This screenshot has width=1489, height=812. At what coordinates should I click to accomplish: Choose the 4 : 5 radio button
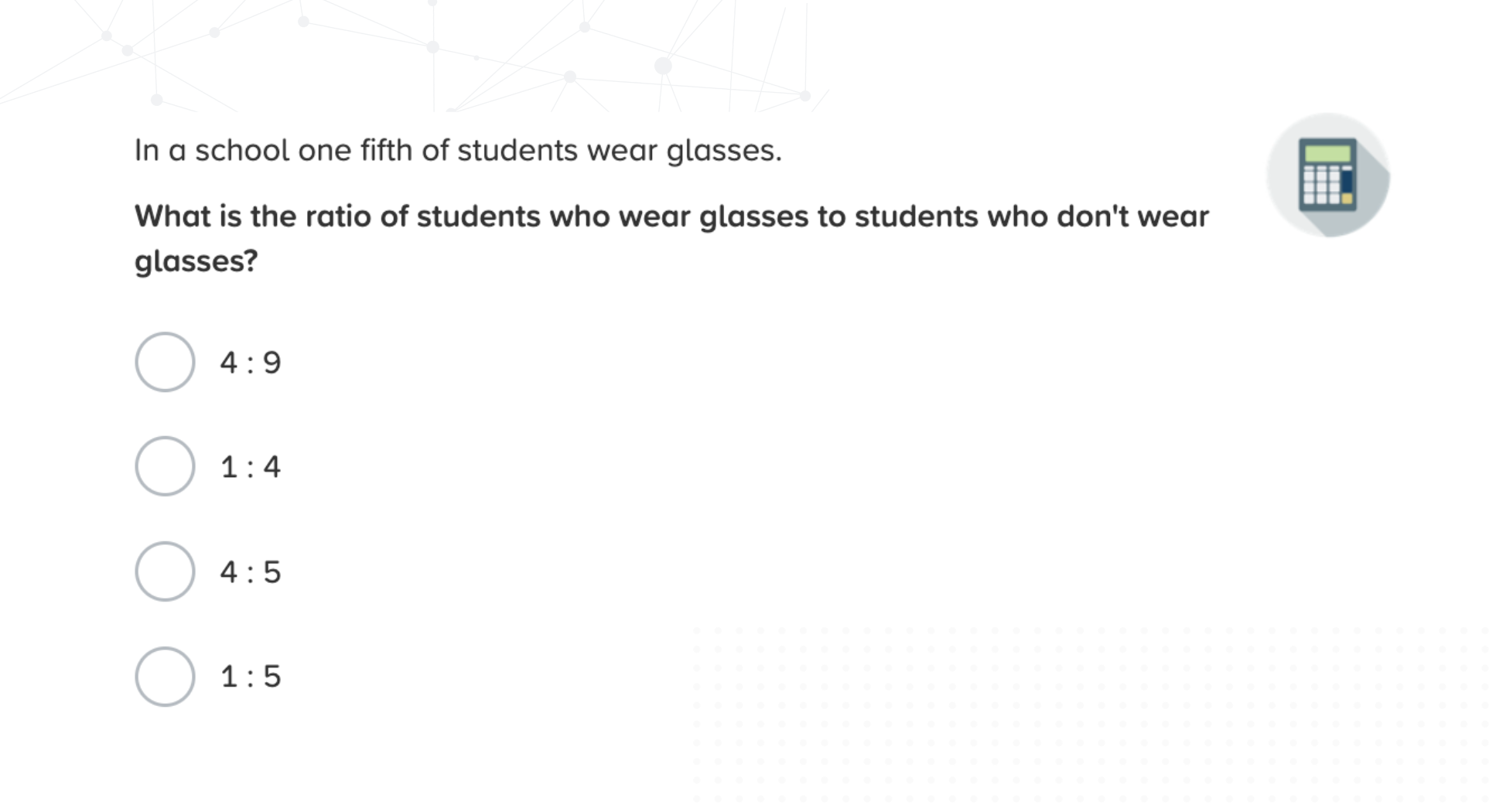165,571
